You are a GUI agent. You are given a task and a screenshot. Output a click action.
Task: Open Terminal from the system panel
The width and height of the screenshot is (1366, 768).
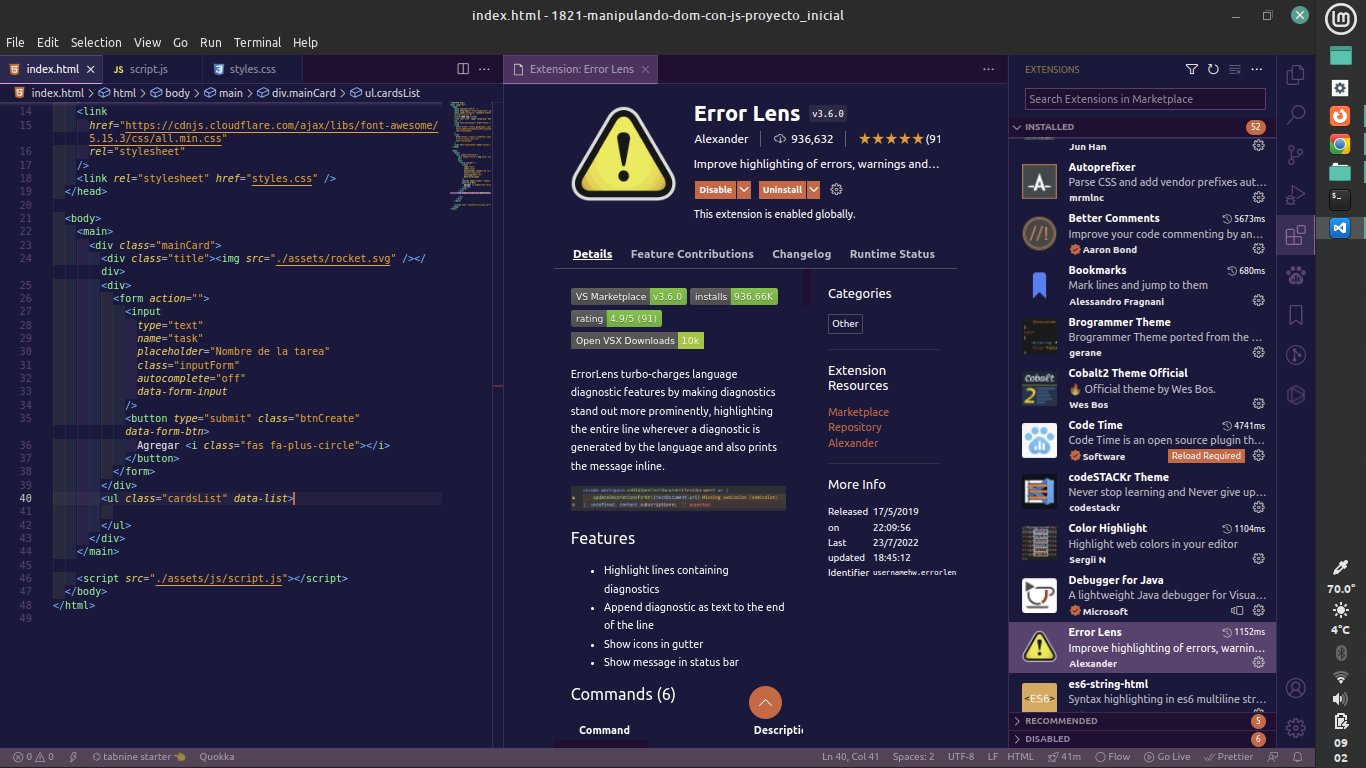1340,200
